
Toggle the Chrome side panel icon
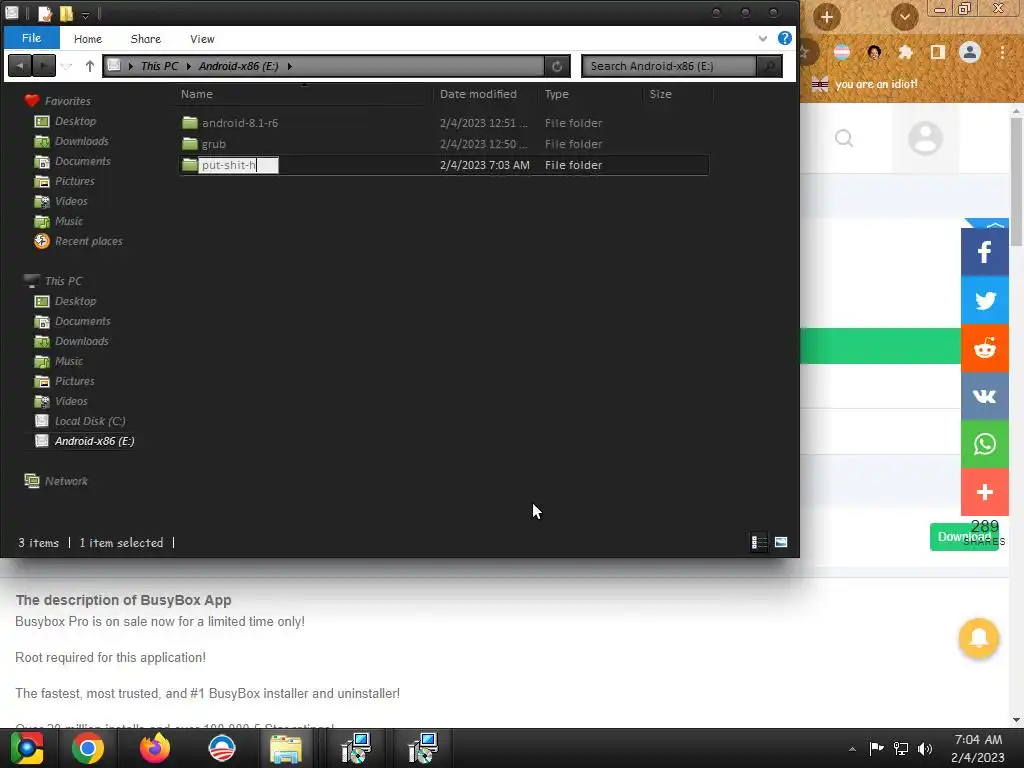click(x=937, y=52)
